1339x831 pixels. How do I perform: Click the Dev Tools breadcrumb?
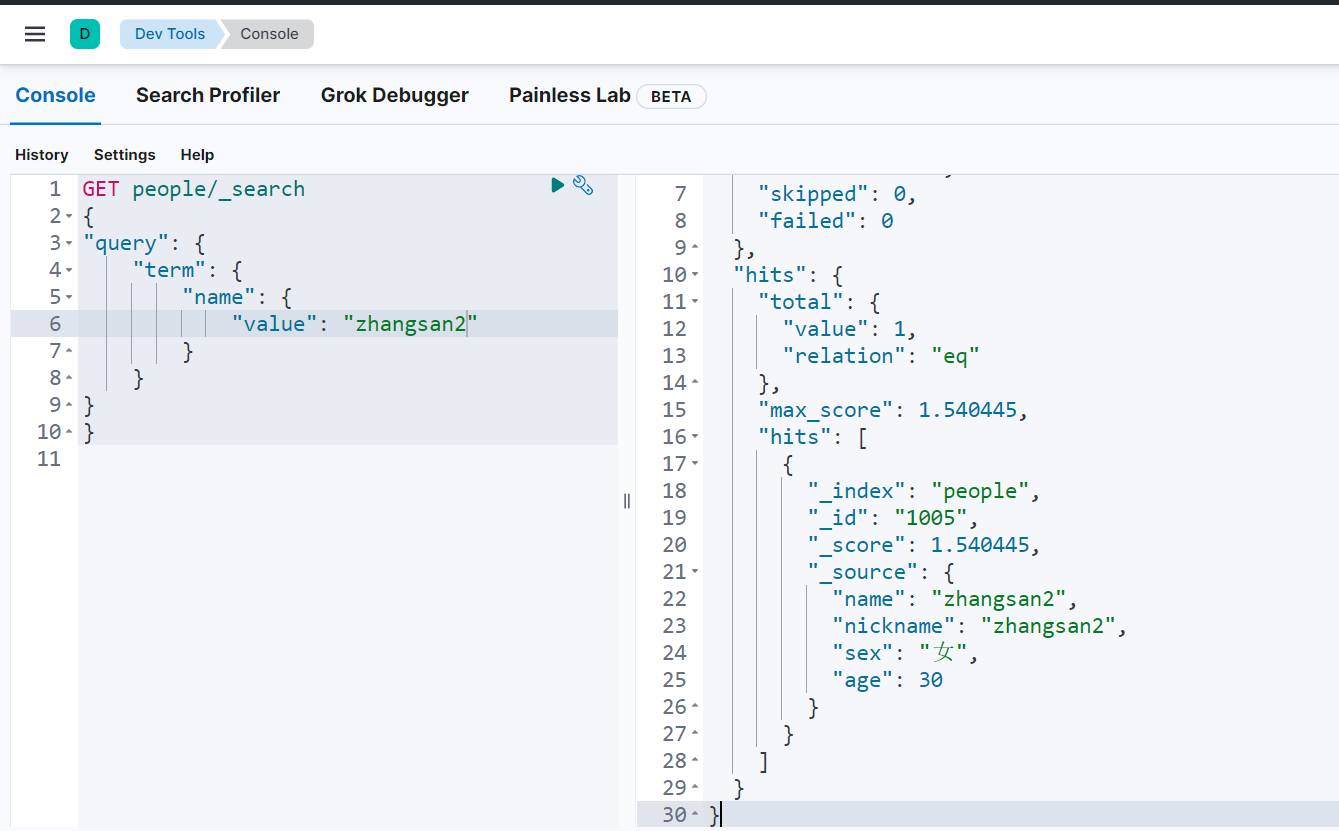pyautogui.click(x=169, y=34)
